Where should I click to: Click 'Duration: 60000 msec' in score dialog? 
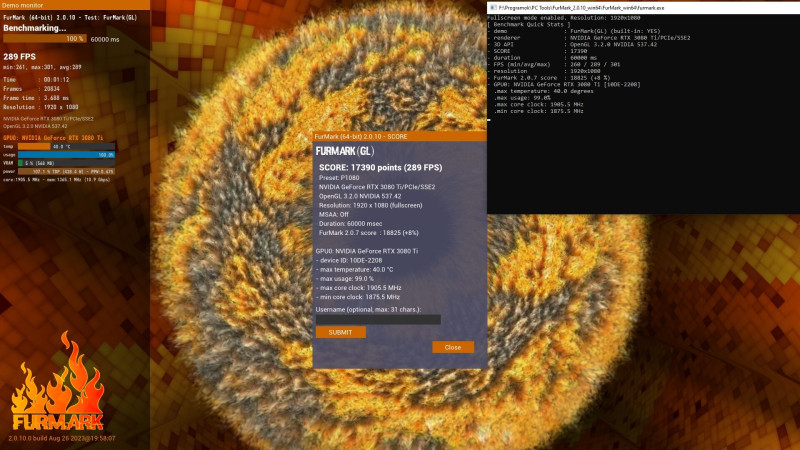click(x=350, y=223)
